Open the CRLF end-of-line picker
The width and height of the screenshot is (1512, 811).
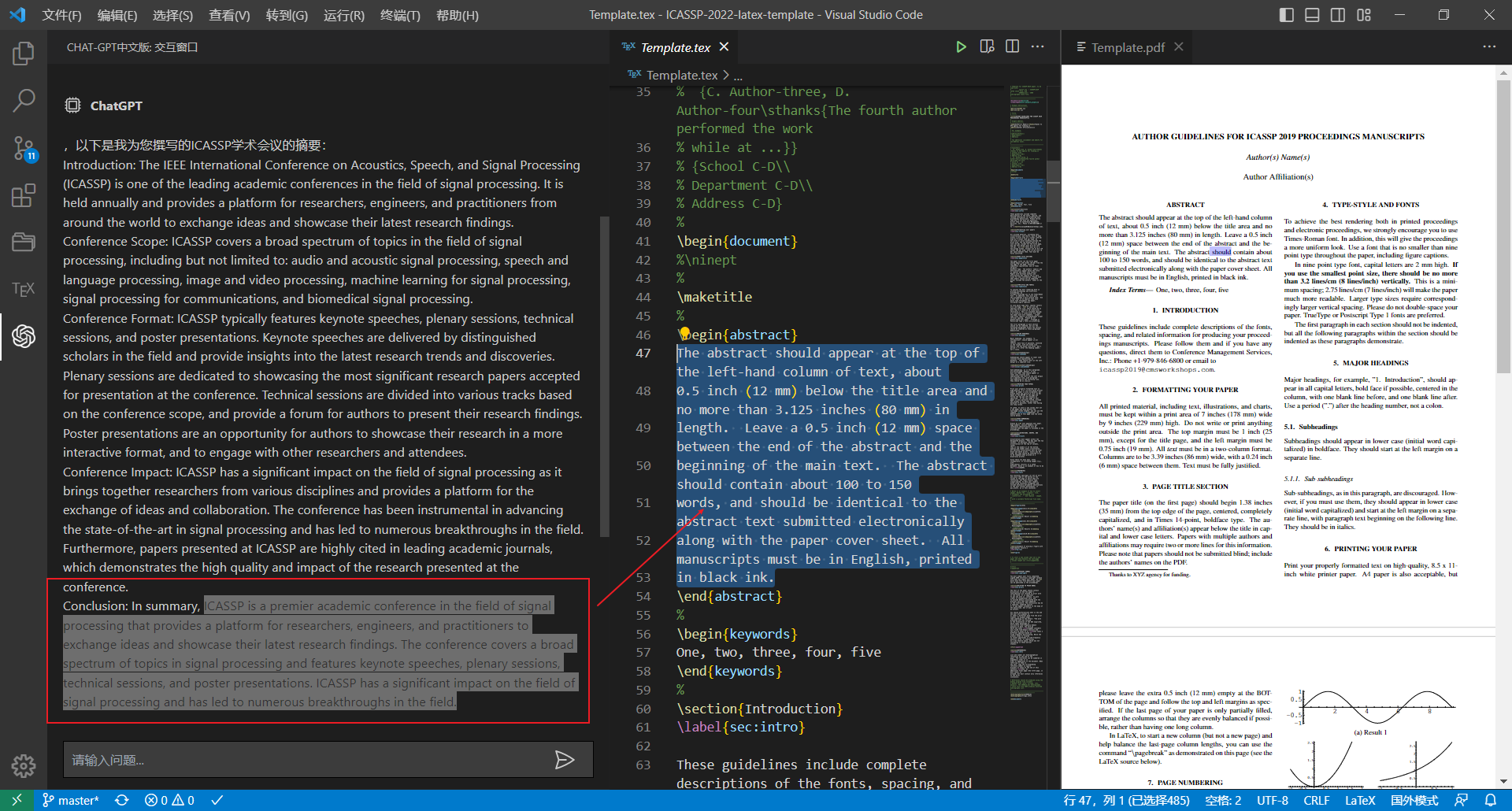click(x=1317, y=800)
